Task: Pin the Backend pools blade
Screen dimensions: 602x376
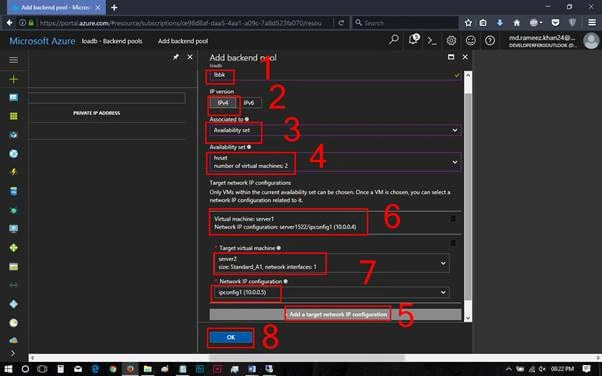Action: 176,57
